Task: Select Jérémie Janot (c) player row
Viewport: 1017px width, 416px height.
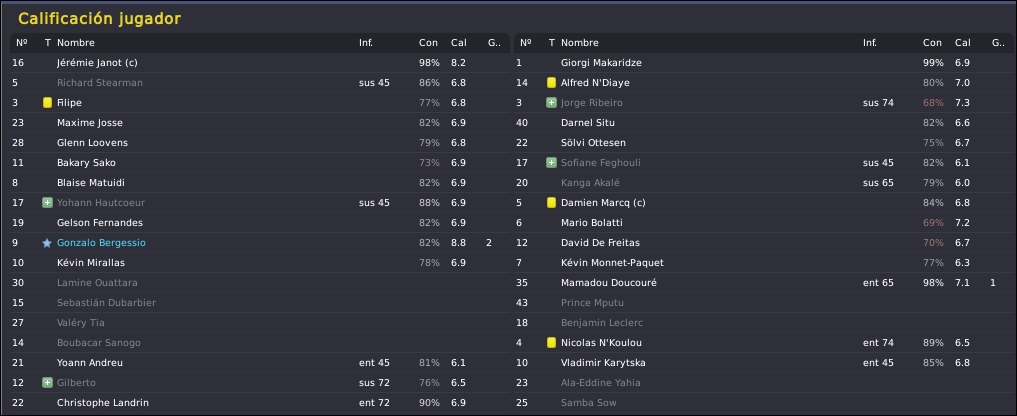Action: coord(260,63)
